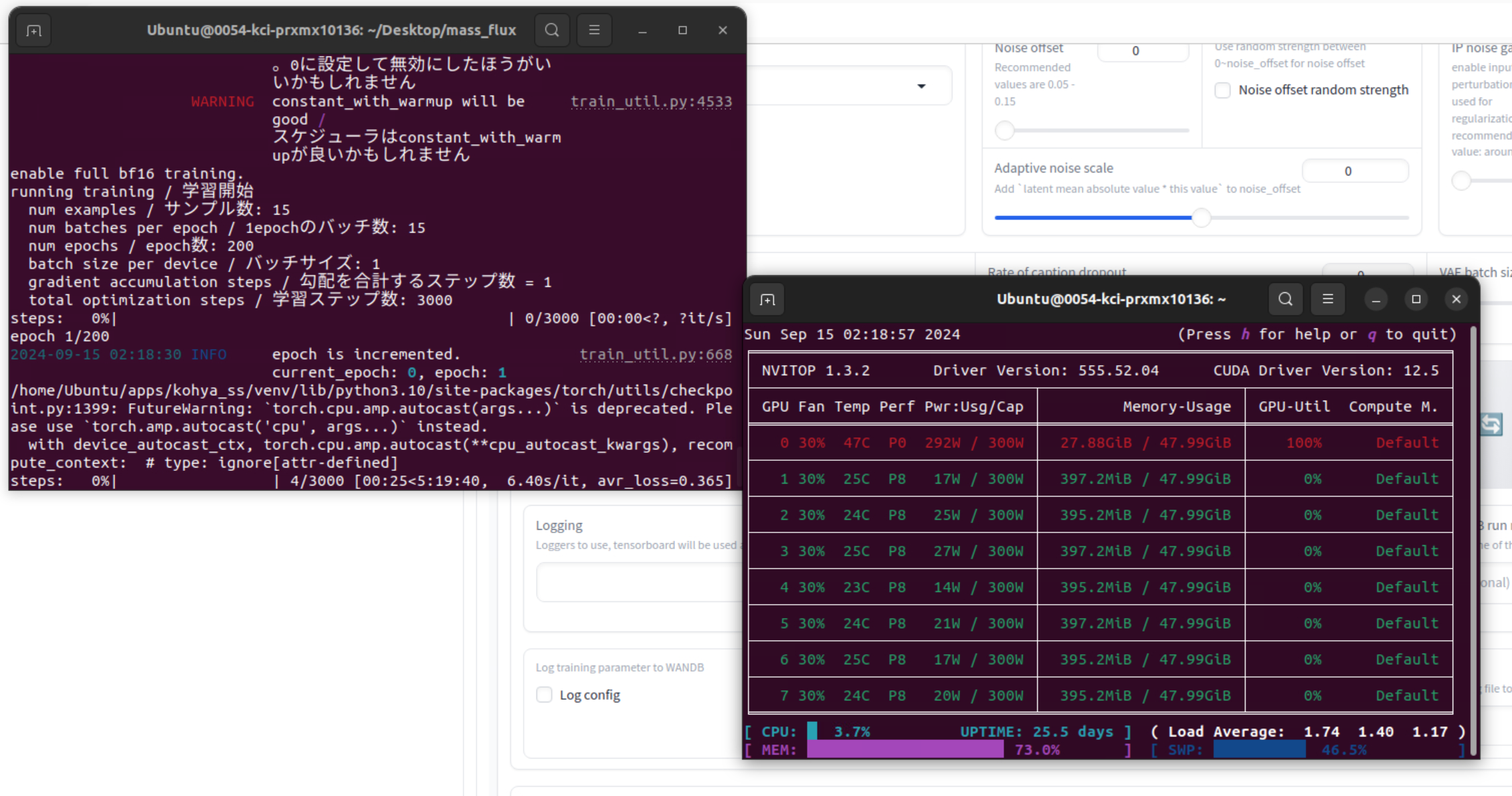Adjust the Adaptive noise scale slider

click(1202, 217)
